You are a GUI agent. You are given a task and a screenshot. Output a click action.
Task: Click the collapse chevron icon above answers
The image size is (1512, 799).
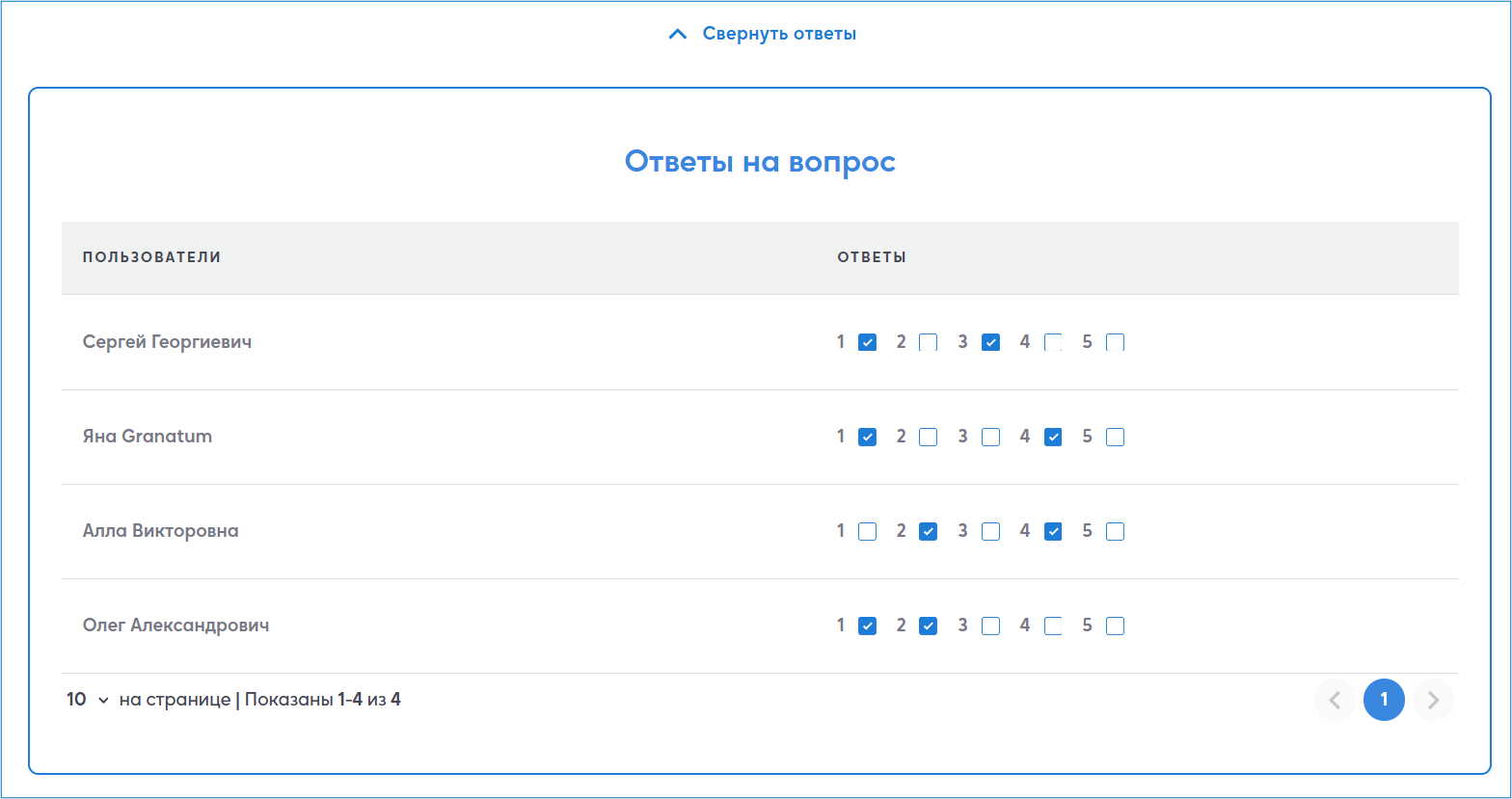click(x=678, y=35)
